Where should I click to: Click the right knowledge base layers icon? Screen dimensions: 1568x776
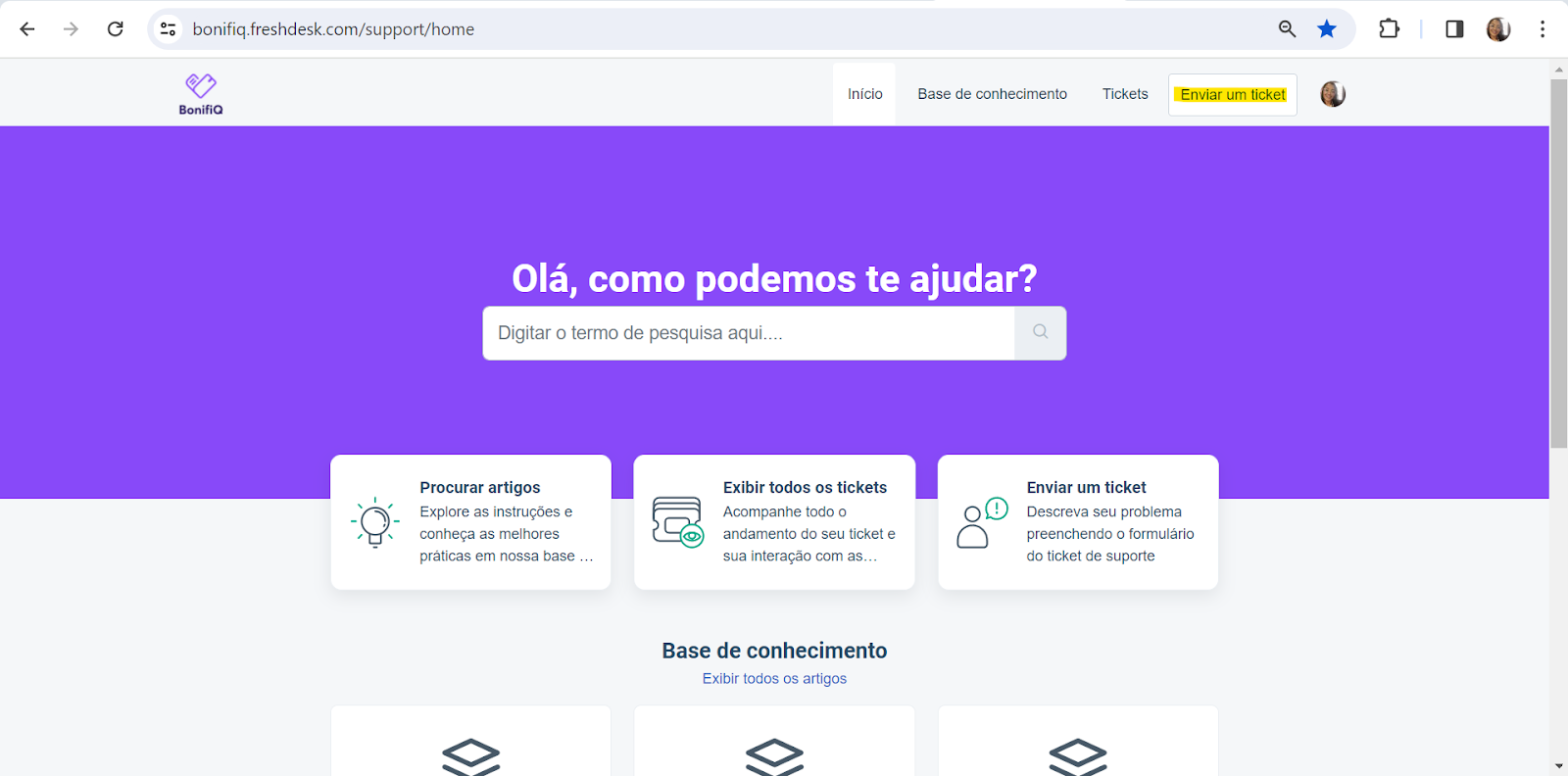click(x=1078, y=757)
